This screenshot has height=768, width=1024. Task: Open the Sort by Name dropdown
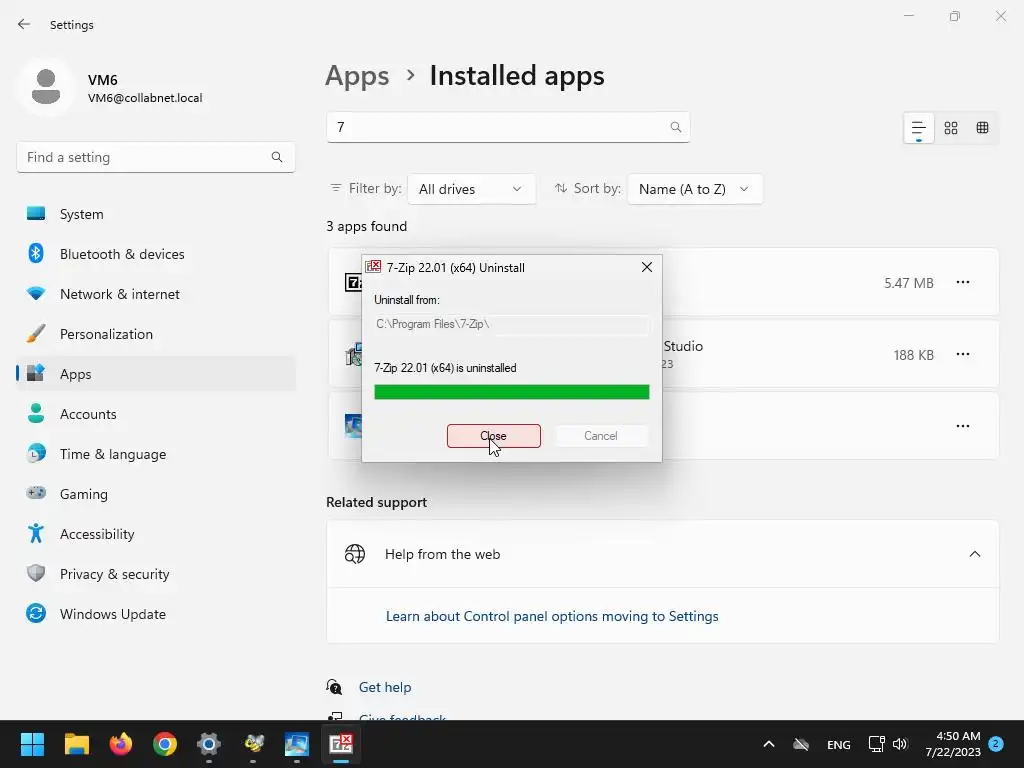tap(694, 189)
